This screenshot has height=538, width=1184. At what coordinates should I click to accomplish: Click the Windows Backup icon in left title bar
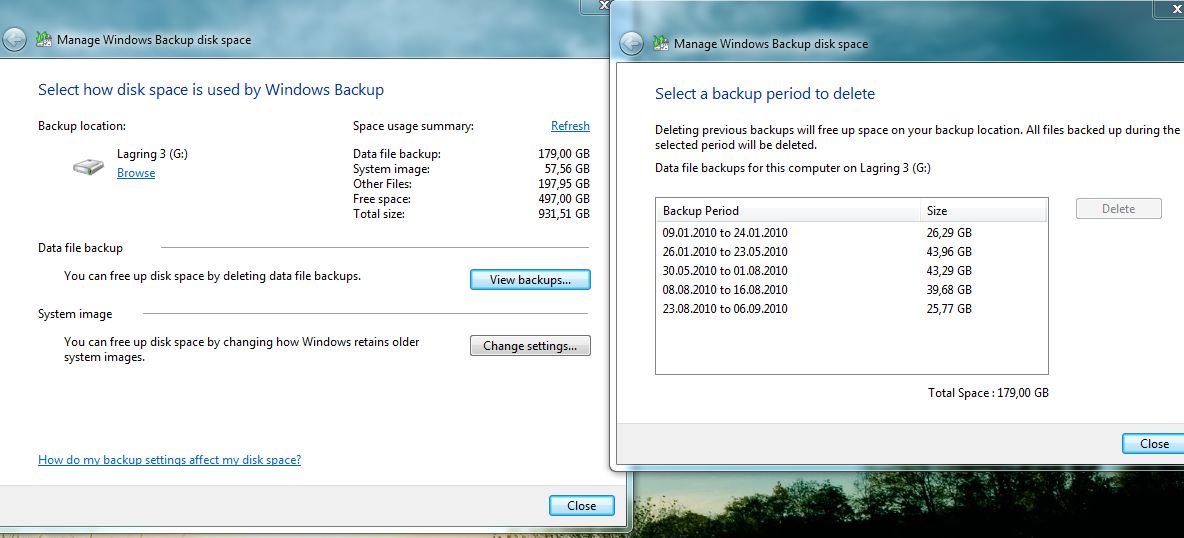pos(44,40)
